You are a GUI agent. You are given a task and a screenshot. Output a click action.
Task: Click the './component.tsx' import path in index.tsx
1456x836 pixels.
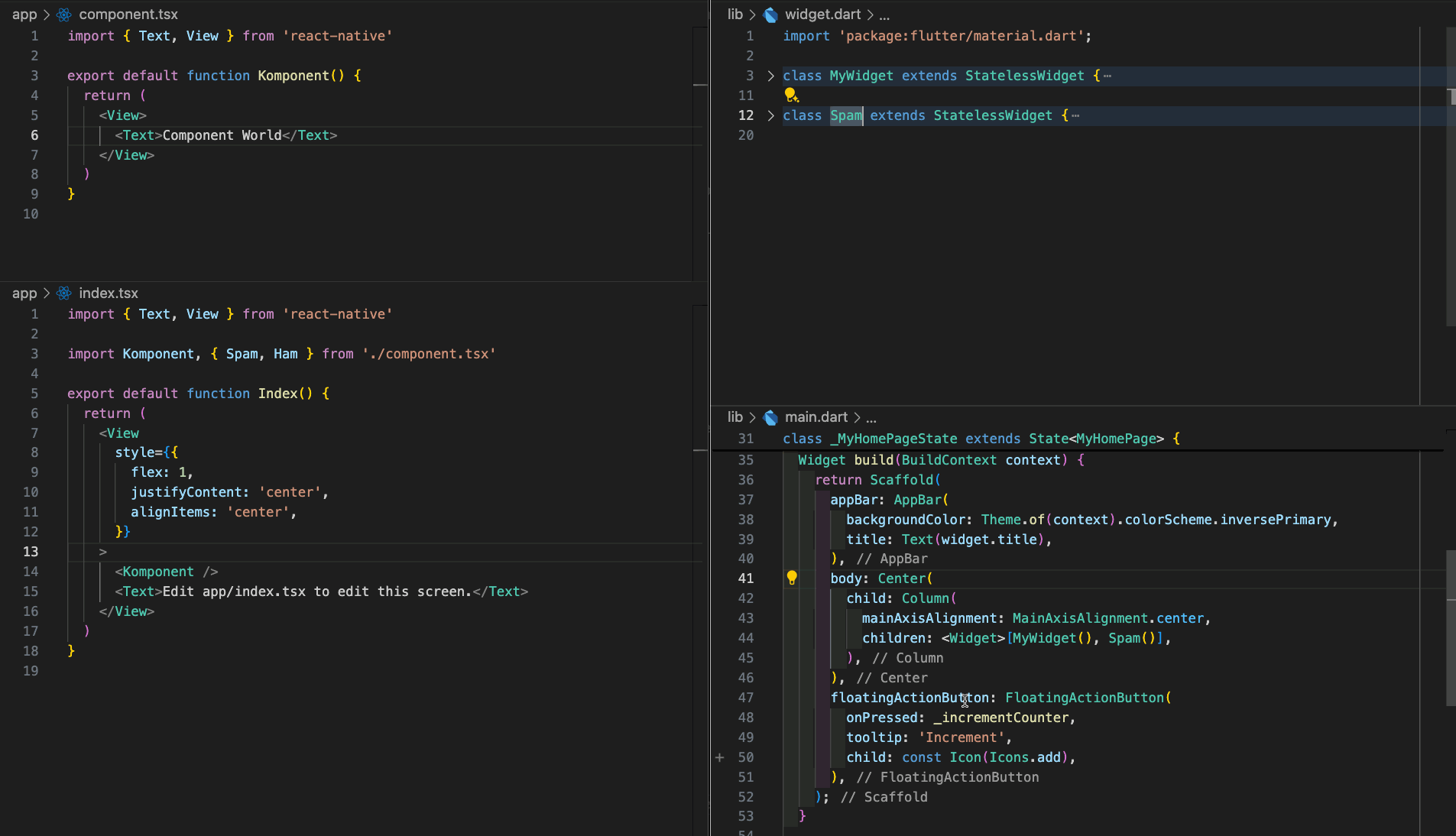[429, 354]
